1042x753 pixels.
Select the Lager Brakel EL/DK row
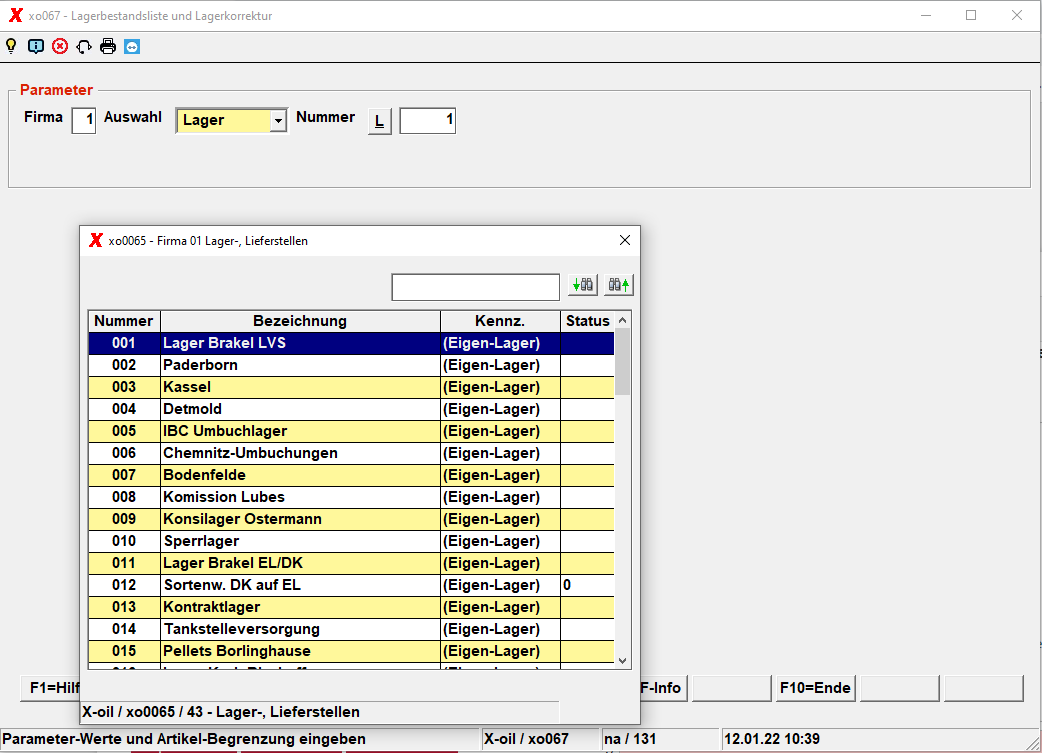pos(352,562)
